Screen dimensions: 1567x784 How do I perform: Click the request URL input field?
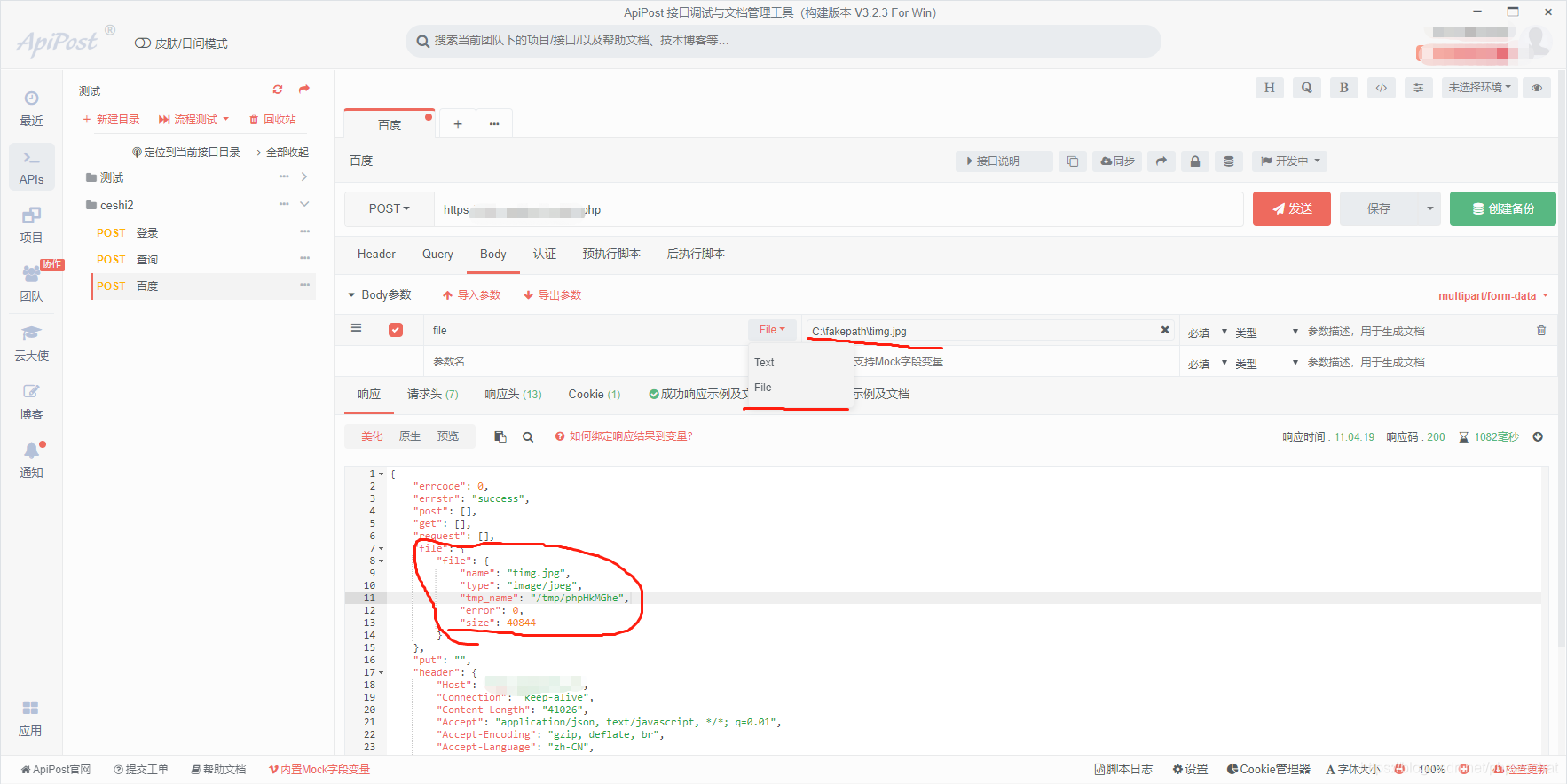[839, 209]
